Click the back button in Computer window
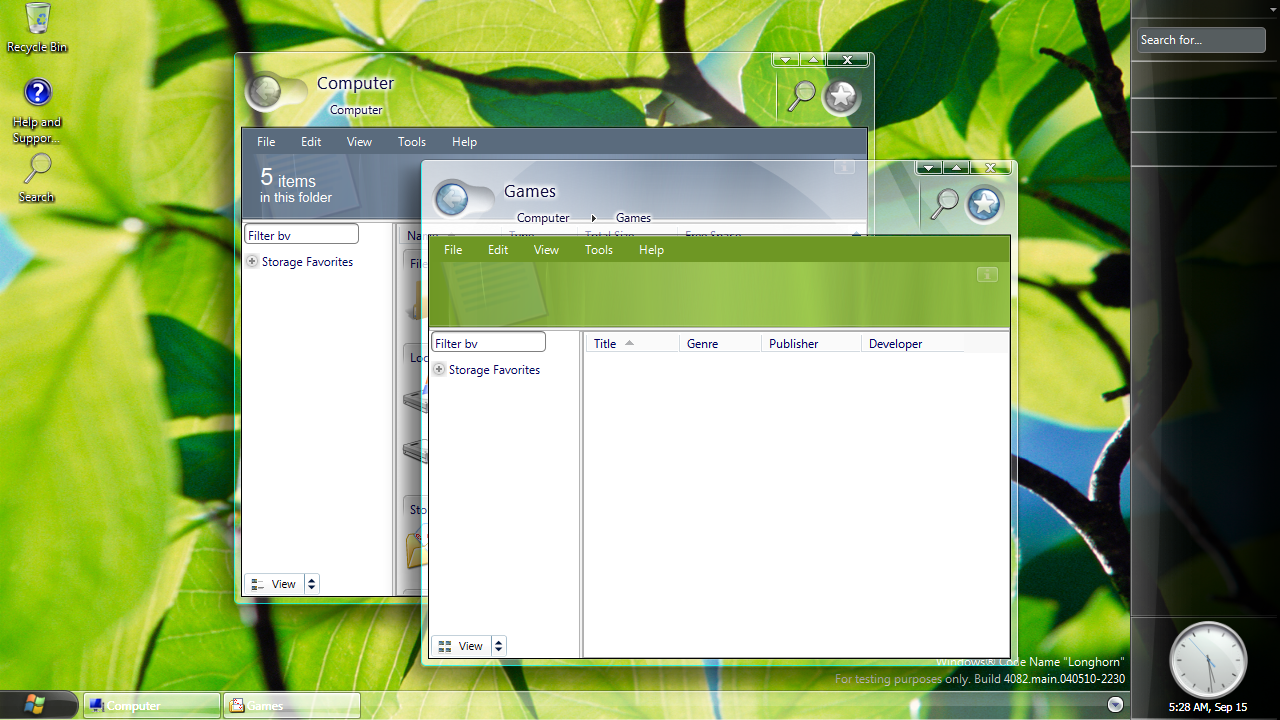 pos(266,91)
